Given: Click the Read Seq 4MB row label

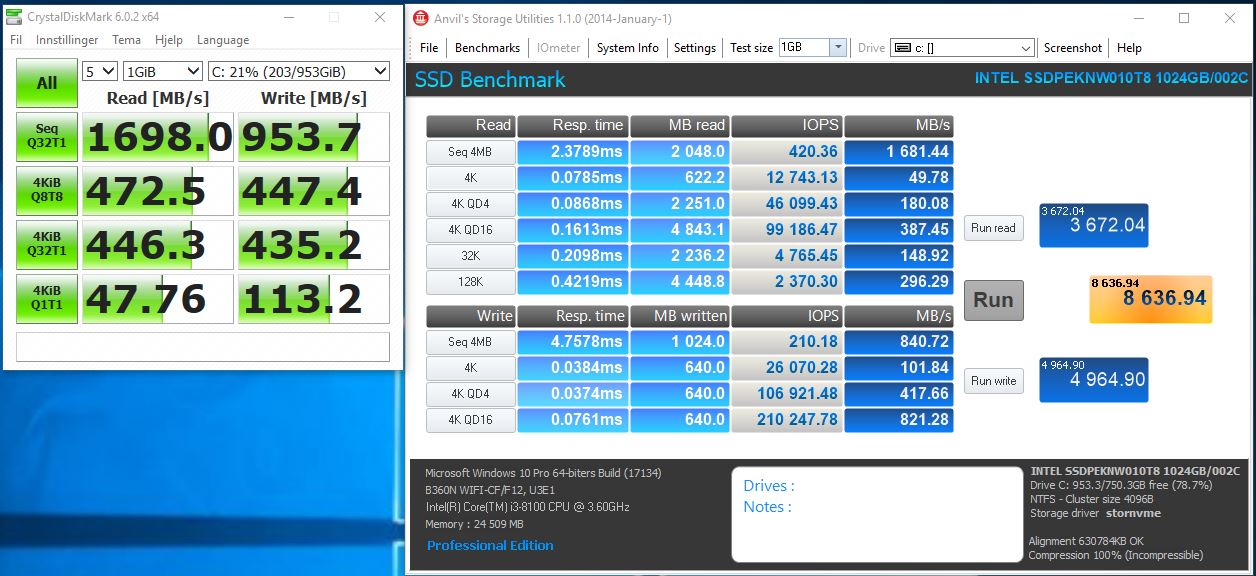Looking at the screenshot, I should point(470,152).
